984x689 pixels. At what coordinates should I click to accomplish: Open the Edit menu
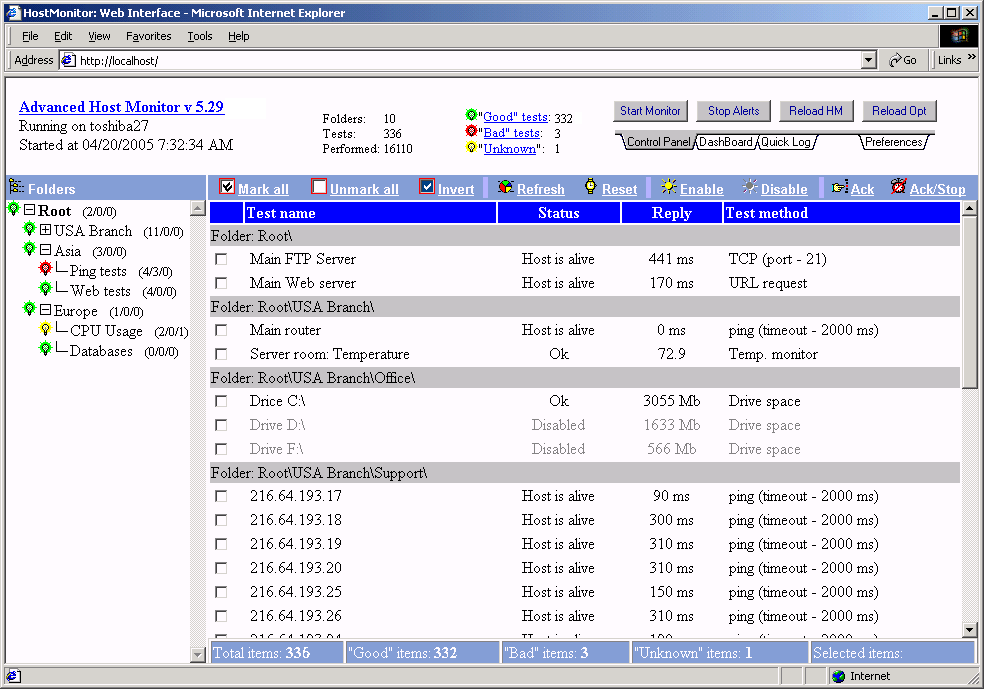click(x=63, y=36)
